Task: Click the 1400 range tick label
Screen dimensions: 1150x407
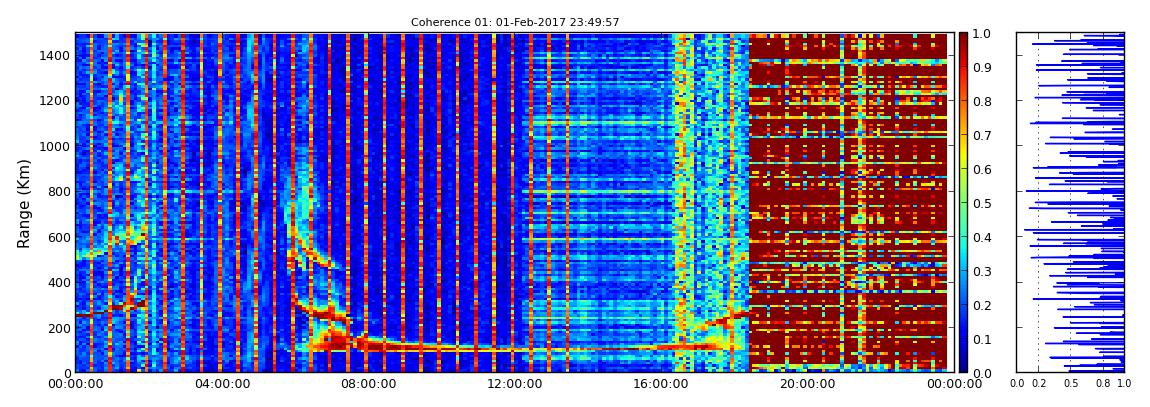Action: click(x=55, y=56)
